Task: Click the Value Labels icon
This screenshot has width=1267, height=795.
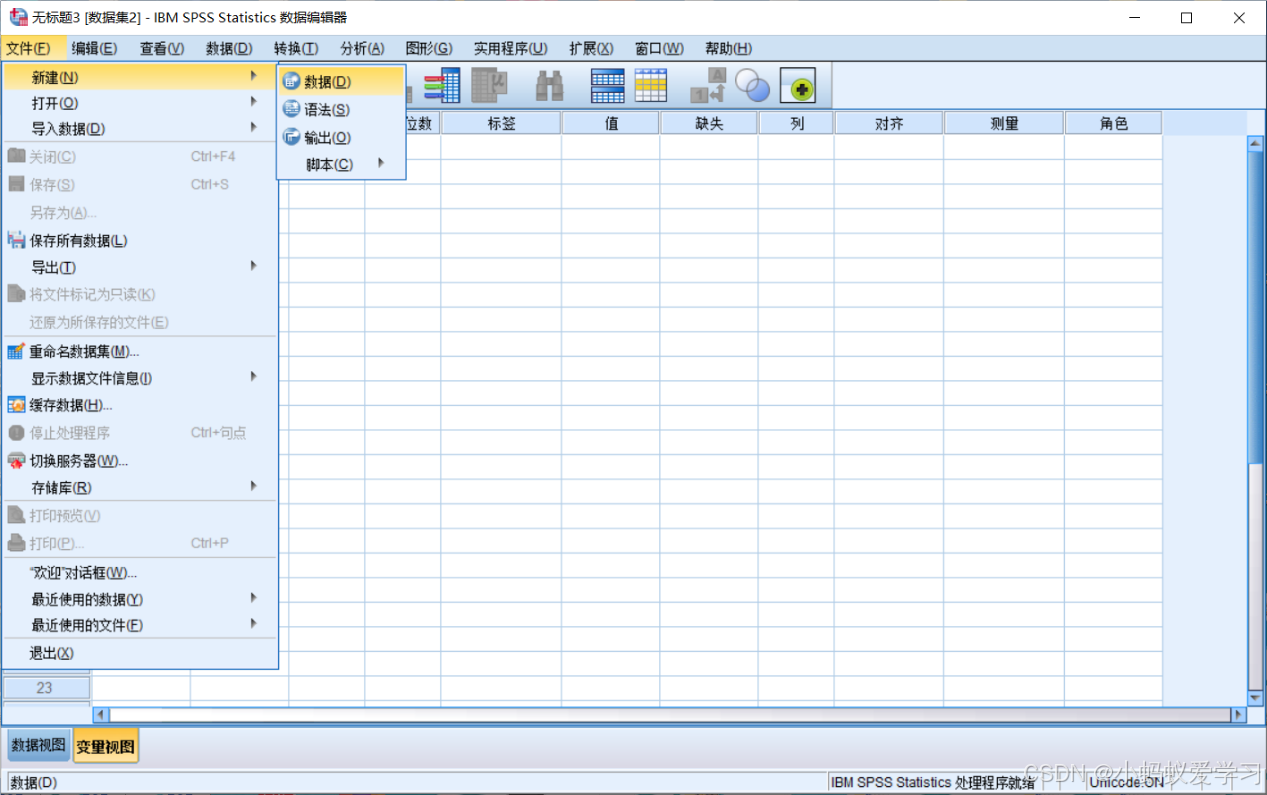Action: pyautogui.click(x=708, y=85)
